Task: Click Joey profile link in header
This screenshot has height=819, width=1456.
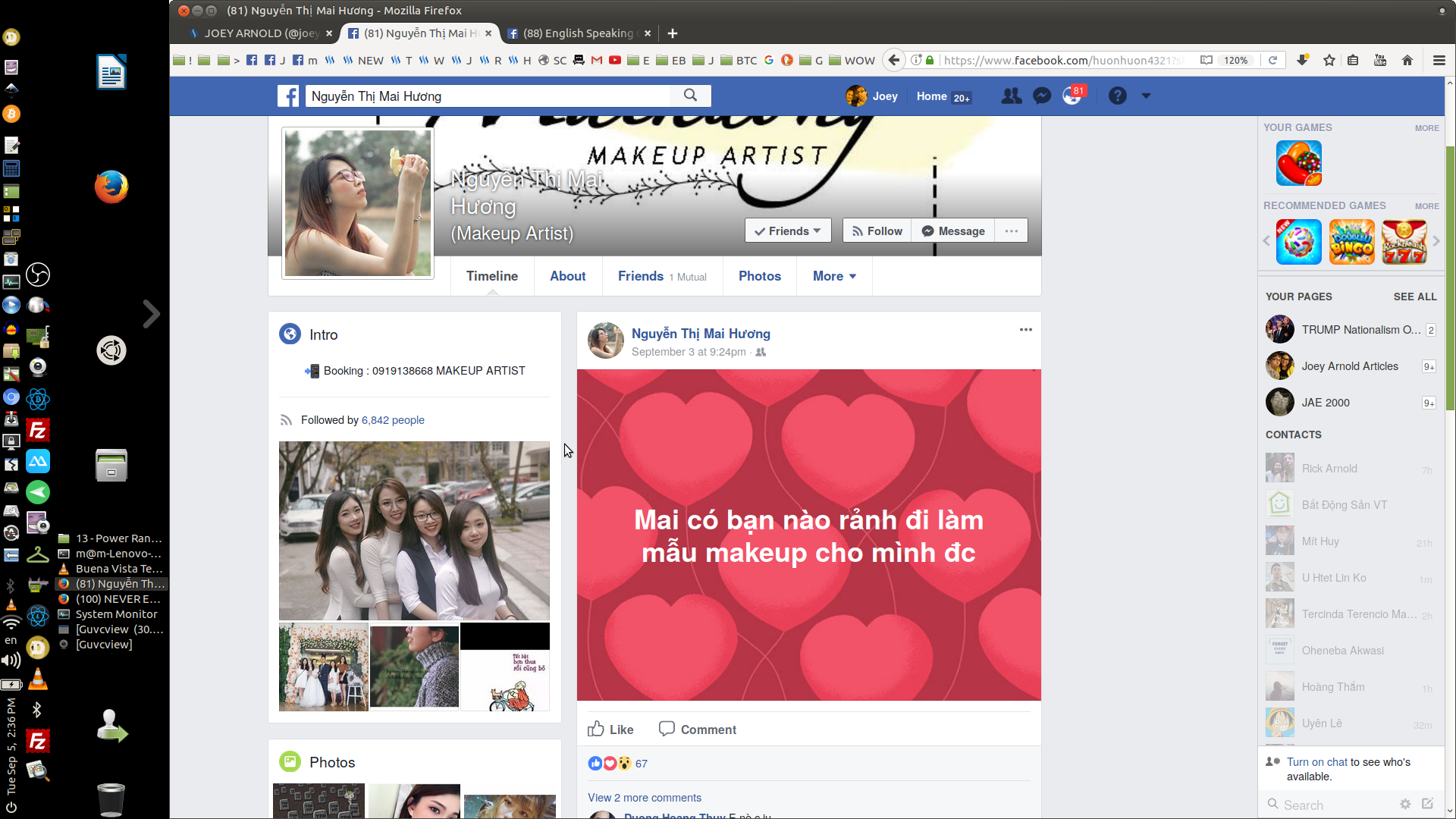Action: (872, 96)
